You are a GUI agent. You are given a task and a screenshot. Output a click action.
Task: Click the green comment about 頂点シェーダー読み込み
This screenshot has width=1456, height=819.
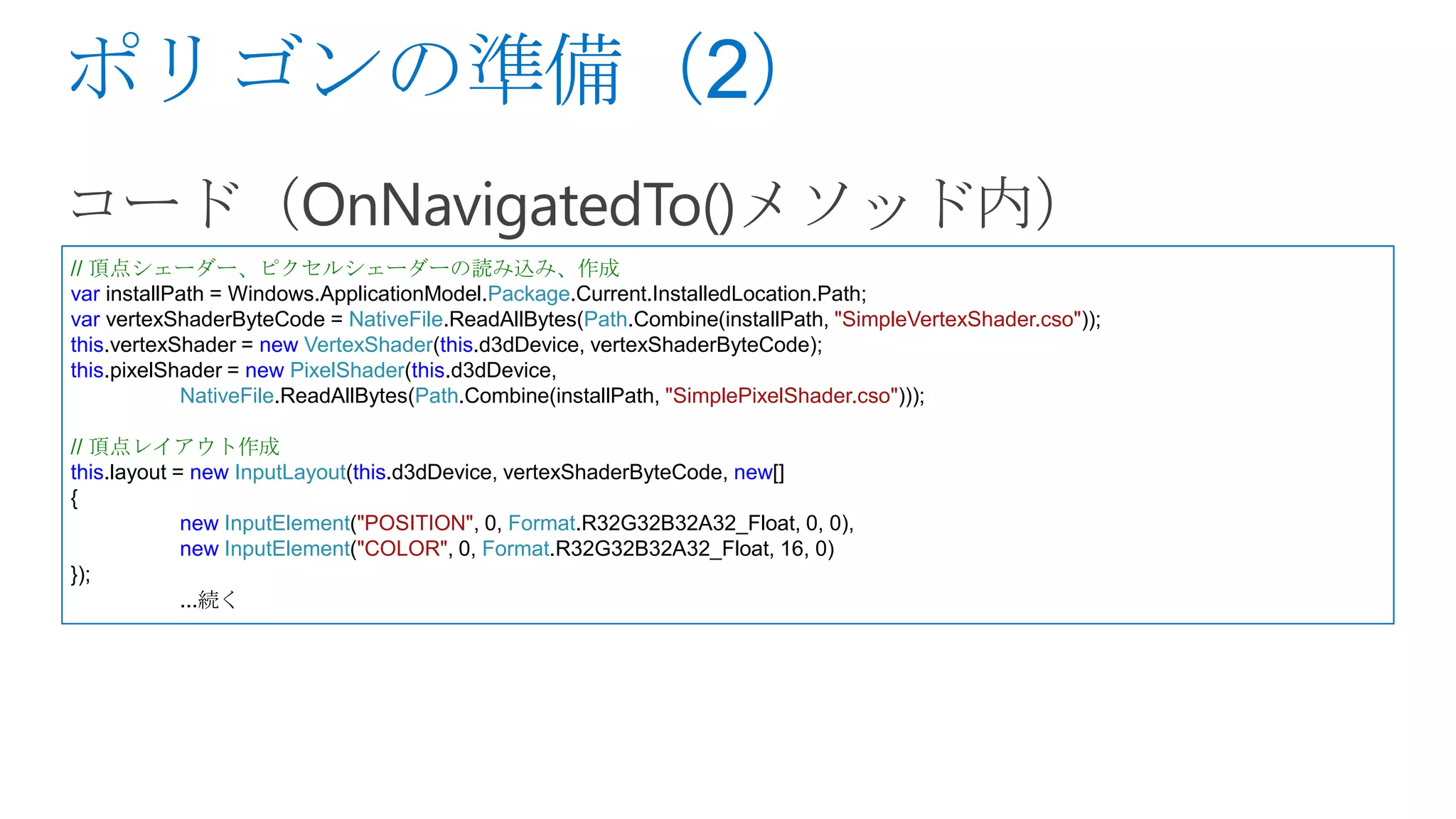[345, 268]
